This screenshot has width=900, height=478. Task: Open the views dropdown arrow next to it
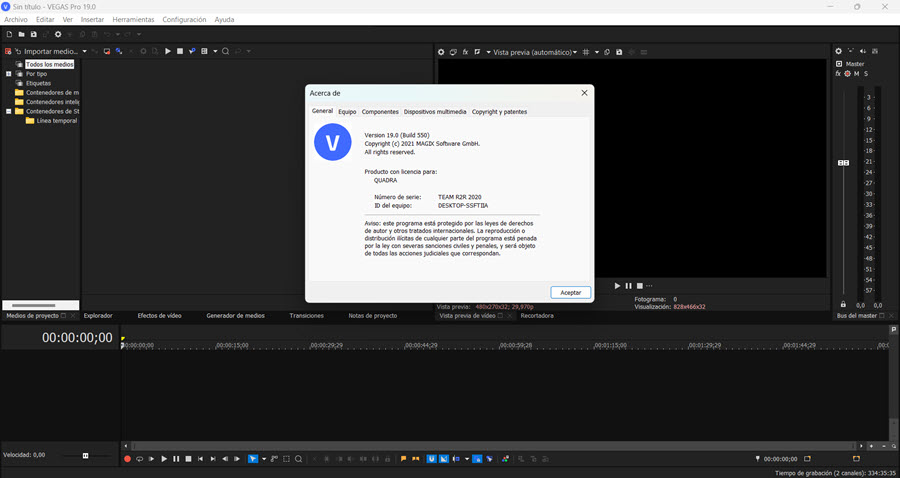click(215, 51)
